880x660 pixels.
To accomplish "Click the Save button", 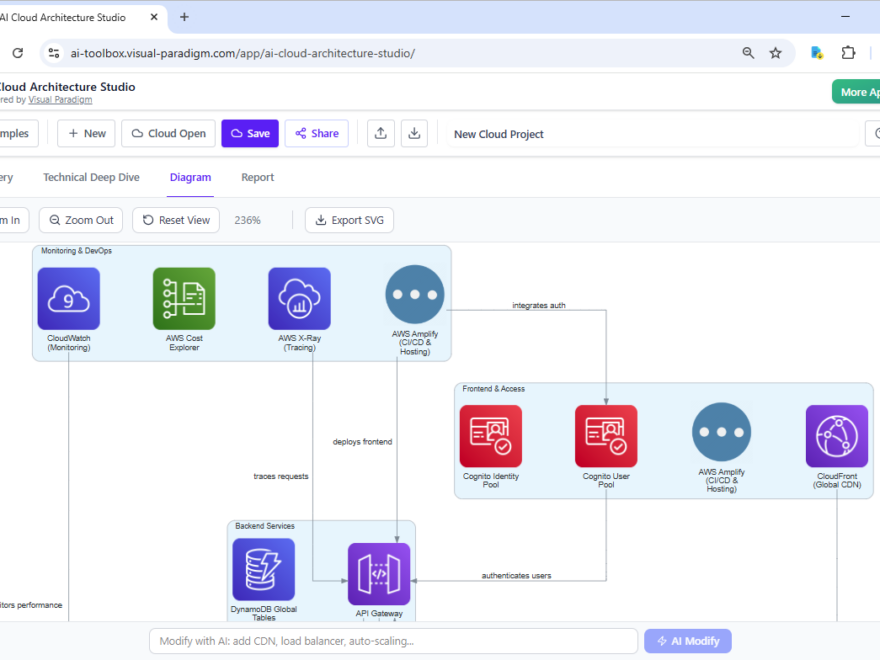I will 249,133.
